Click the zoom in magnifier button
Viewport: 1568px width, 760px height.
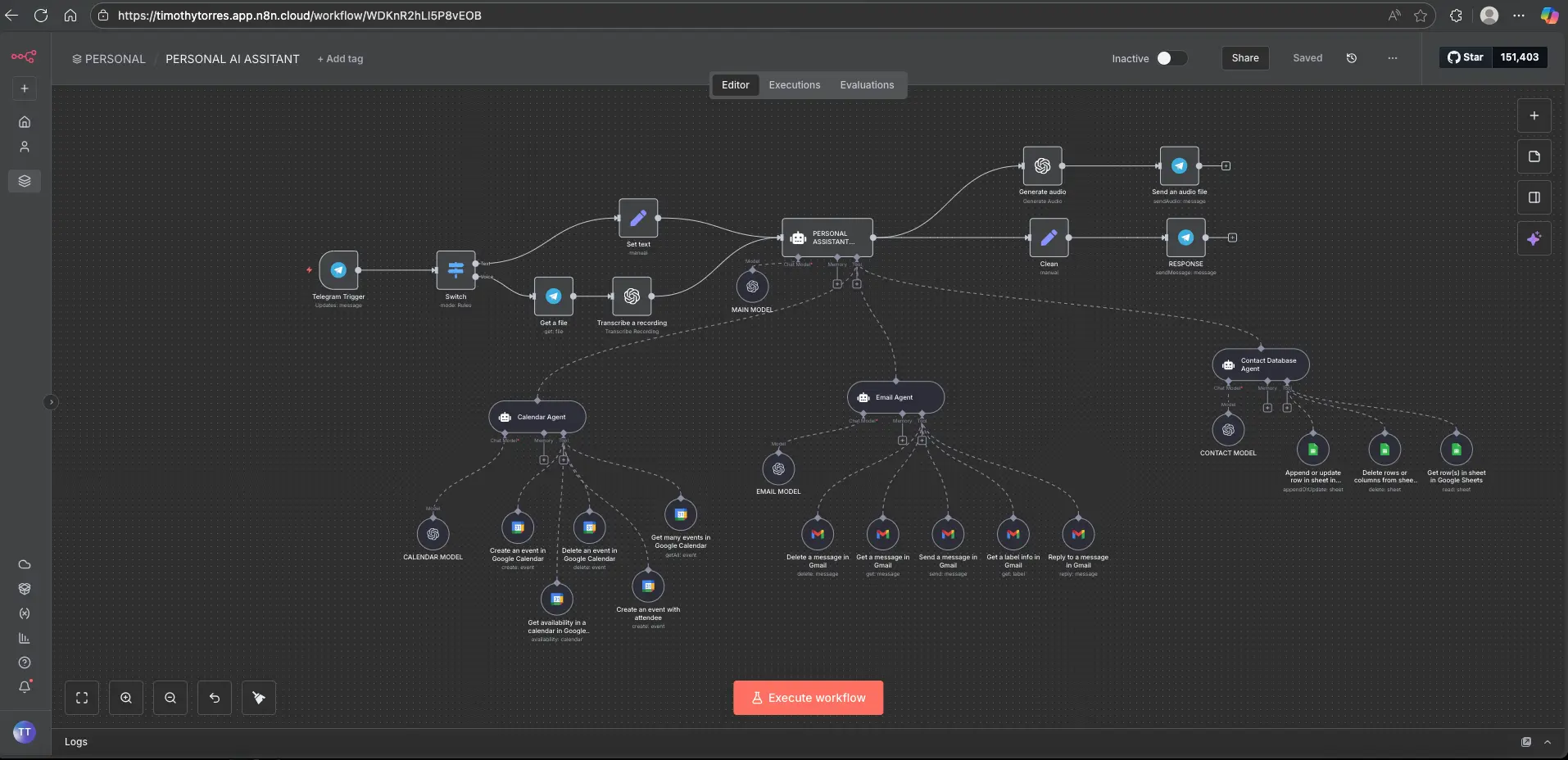pyautogui.click(x=126, y=698)
